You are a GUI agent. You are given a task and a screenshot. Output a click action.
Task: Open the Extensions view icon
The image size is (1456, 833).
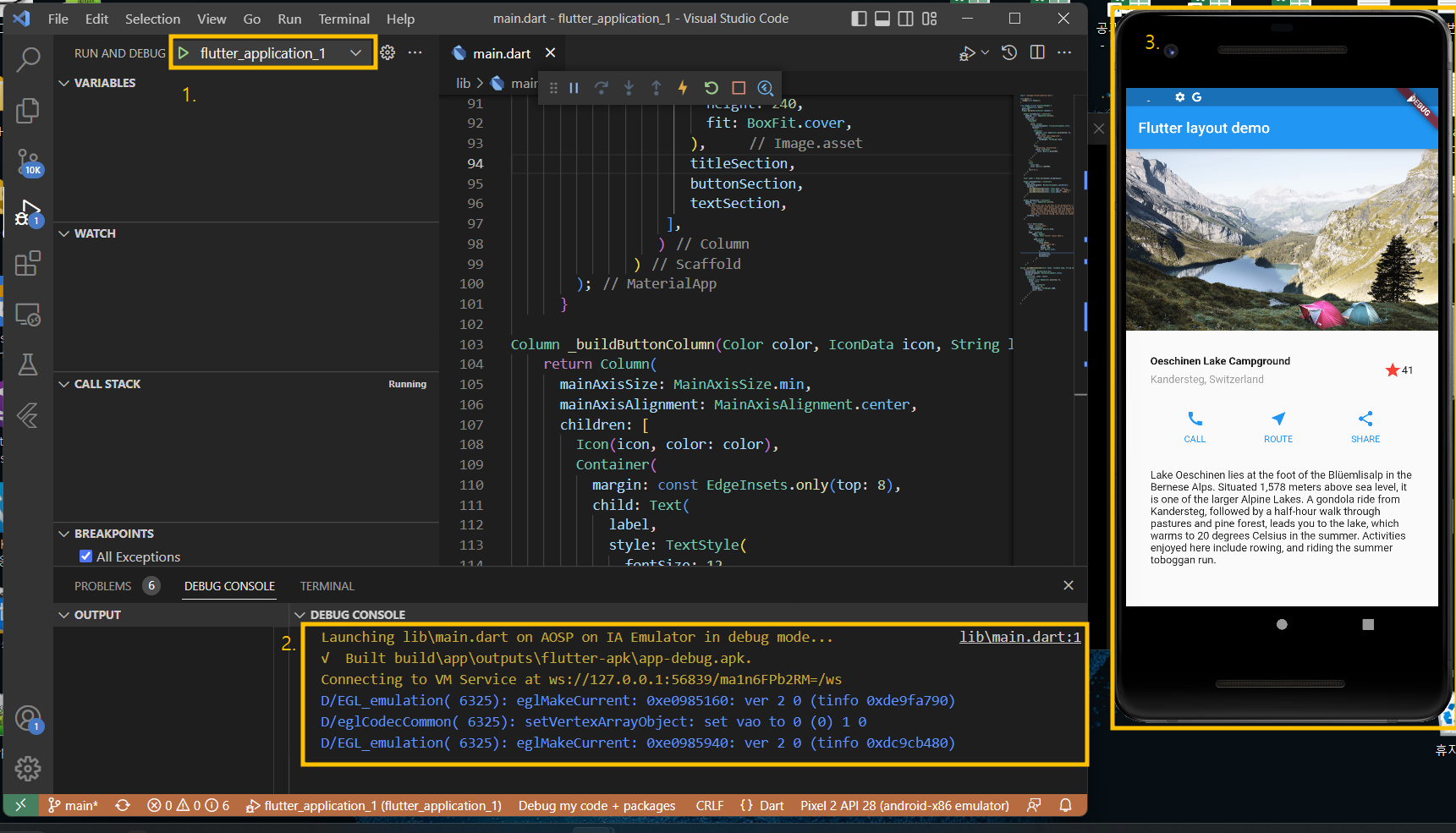coord(28,264)
